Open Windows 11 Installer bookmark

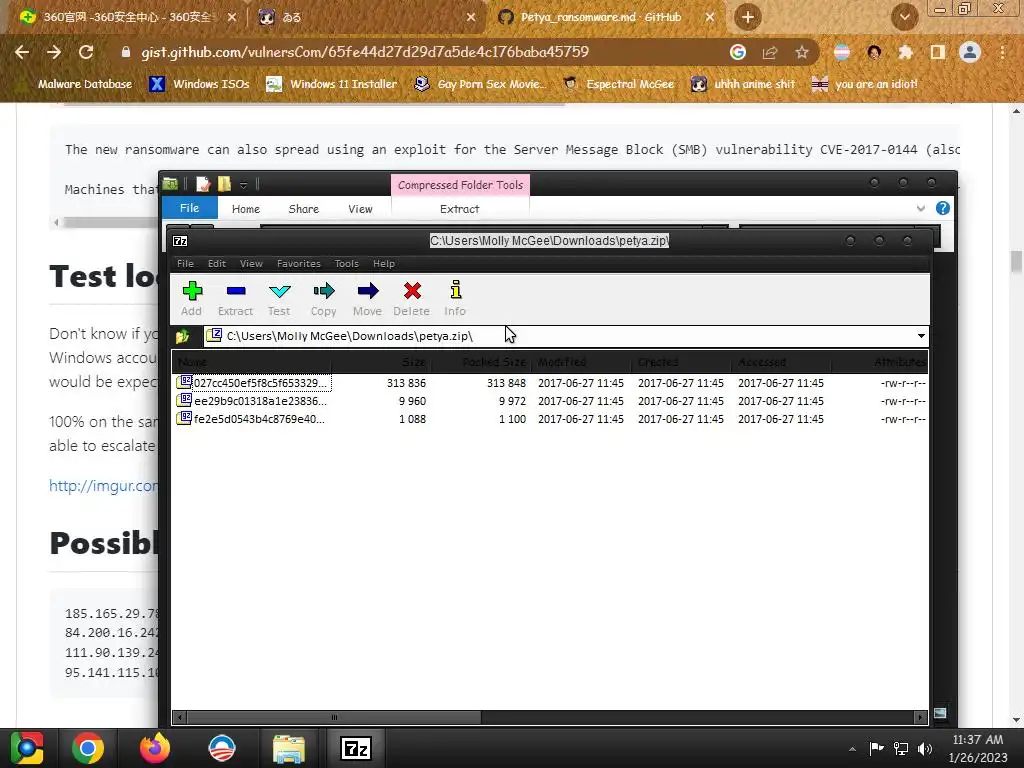point(332,84)
